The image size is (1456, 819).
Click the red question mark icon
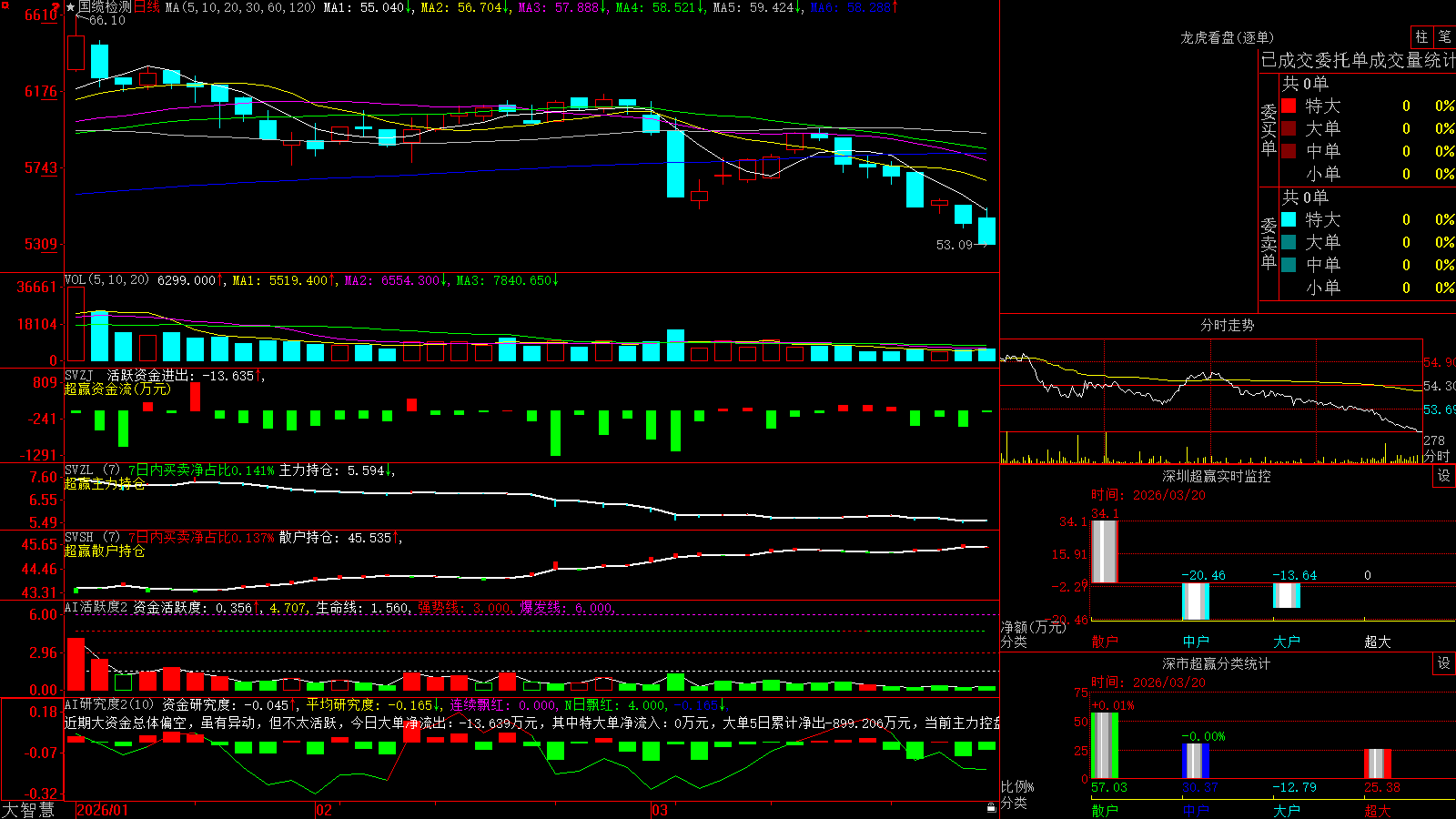point(56,6)
